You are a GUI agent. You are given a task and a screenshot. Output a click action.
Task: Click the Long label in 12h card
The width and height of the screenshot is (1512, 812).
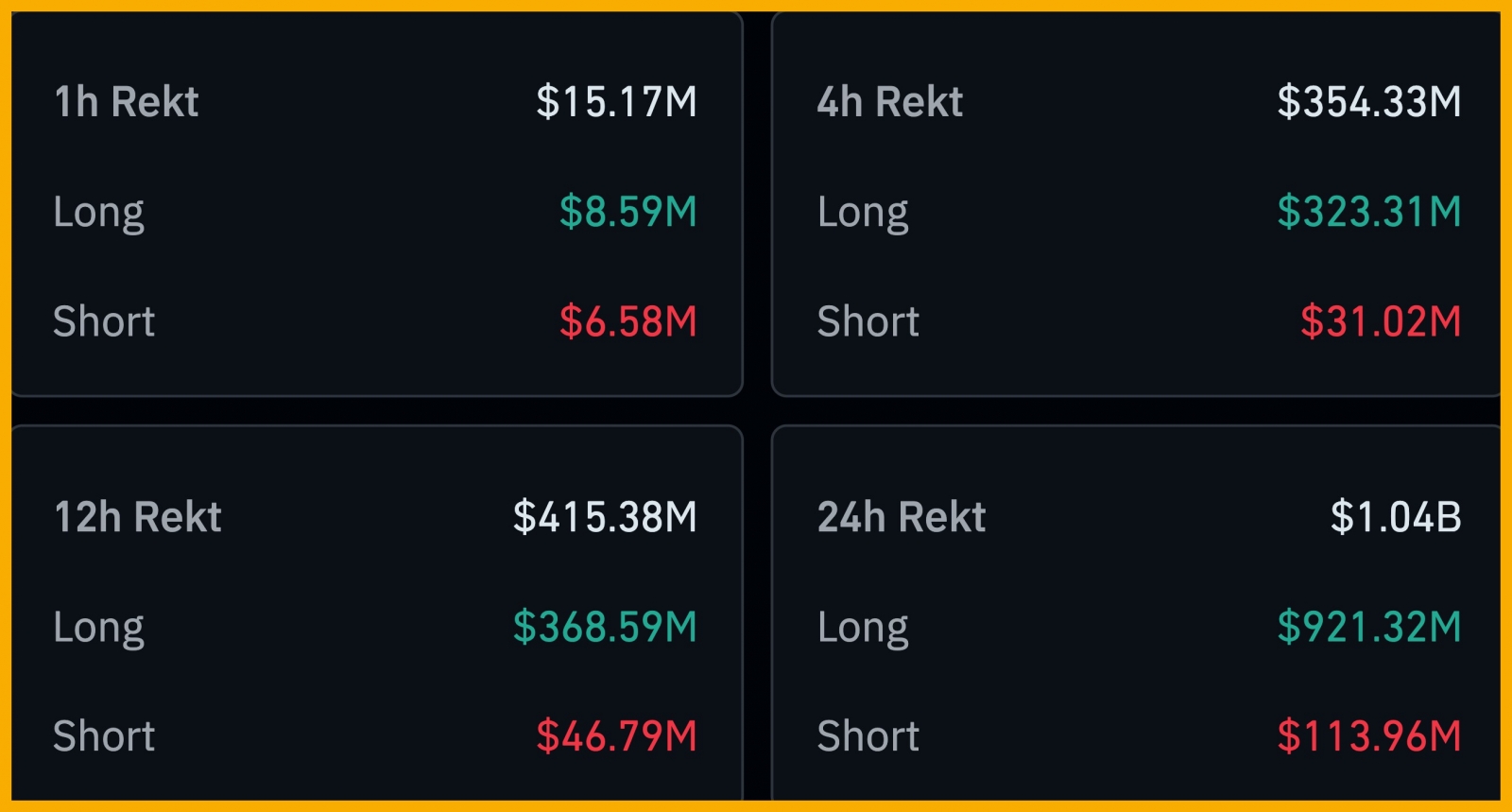pos(99,628)
